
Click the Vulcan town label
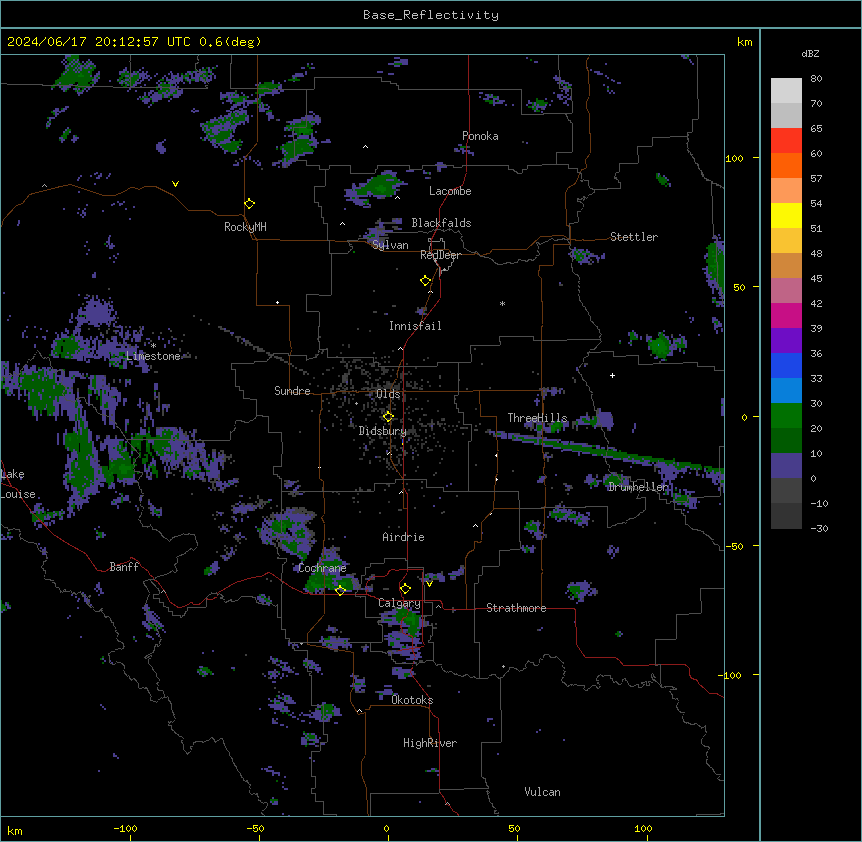(542, 792)
